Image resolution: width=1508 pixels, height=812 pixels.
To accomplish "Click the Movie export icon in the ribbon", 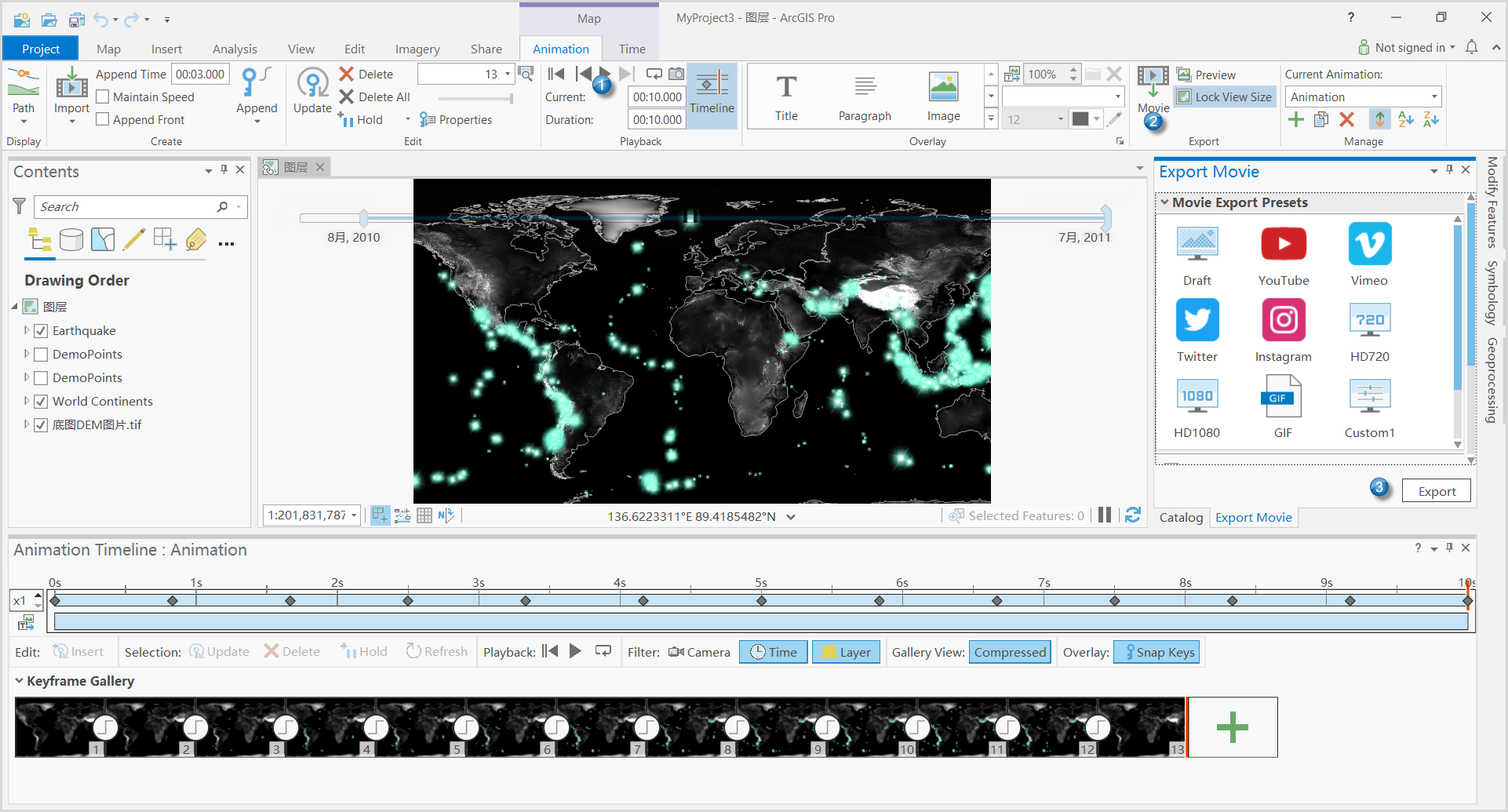I will [1153, 86].
